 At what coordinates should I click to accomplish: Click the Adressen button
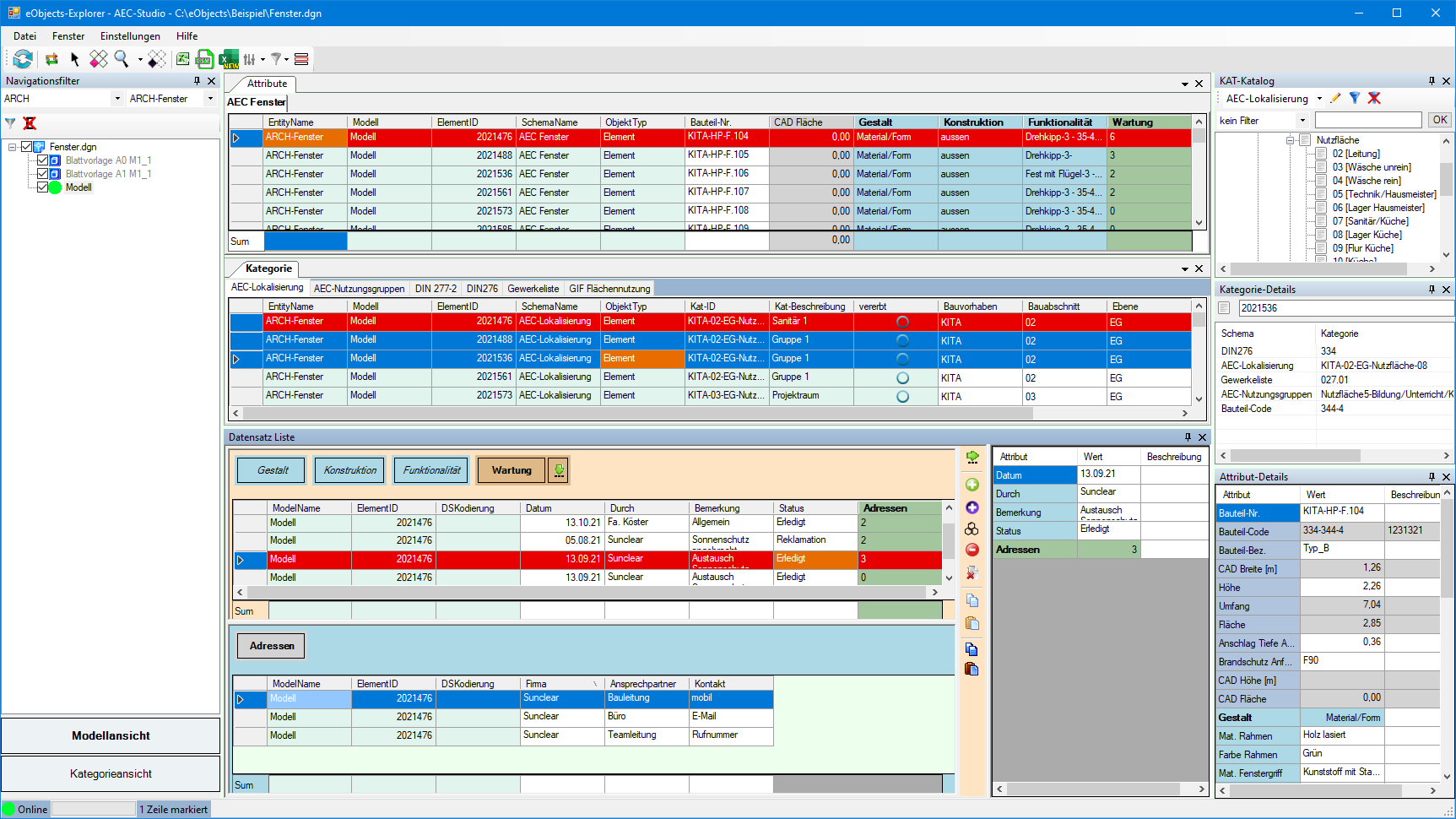(x=272, y=646)
